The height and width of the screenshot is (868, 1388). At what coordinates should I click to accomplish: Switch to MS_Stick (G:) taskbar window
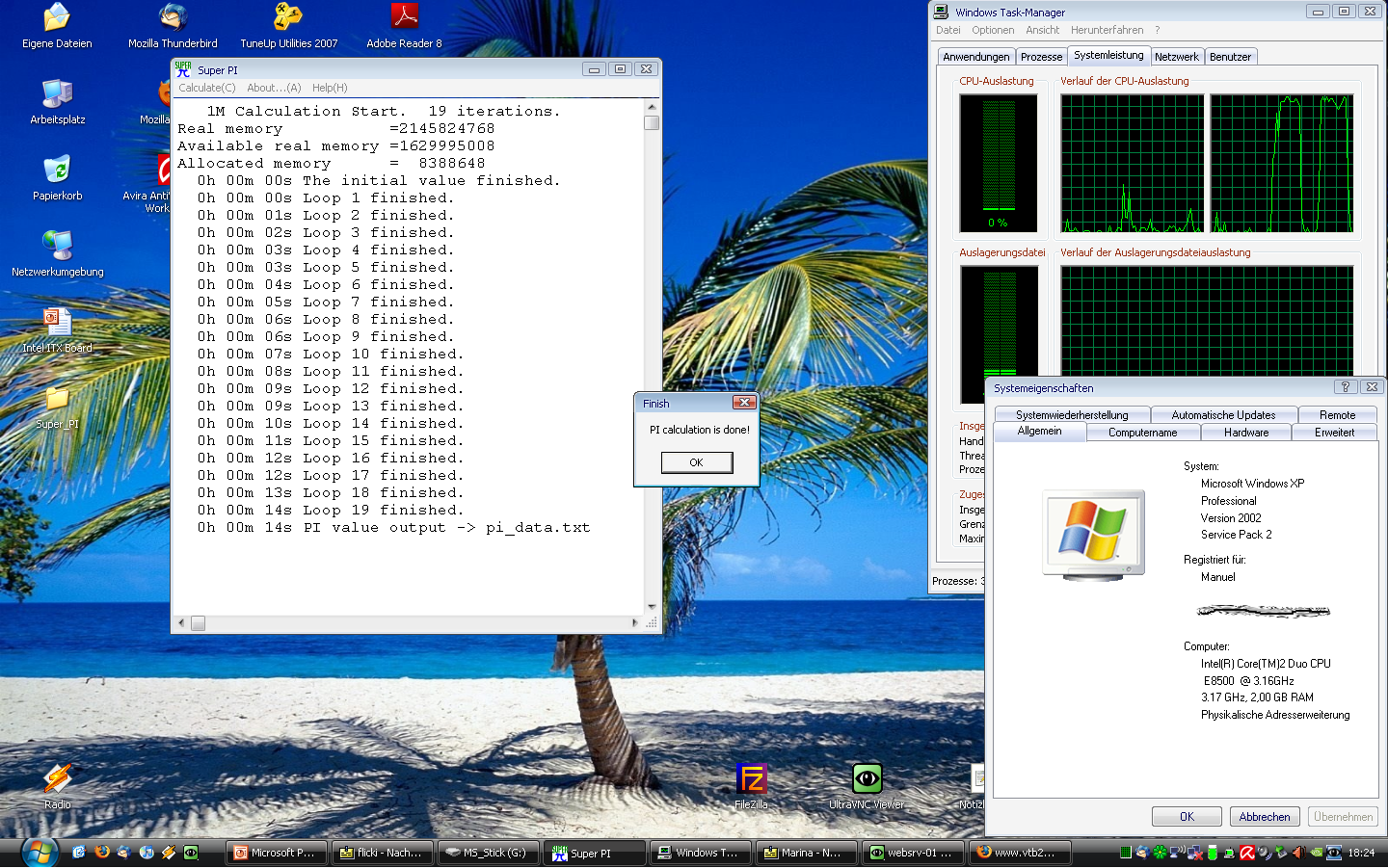pos(487,853)
